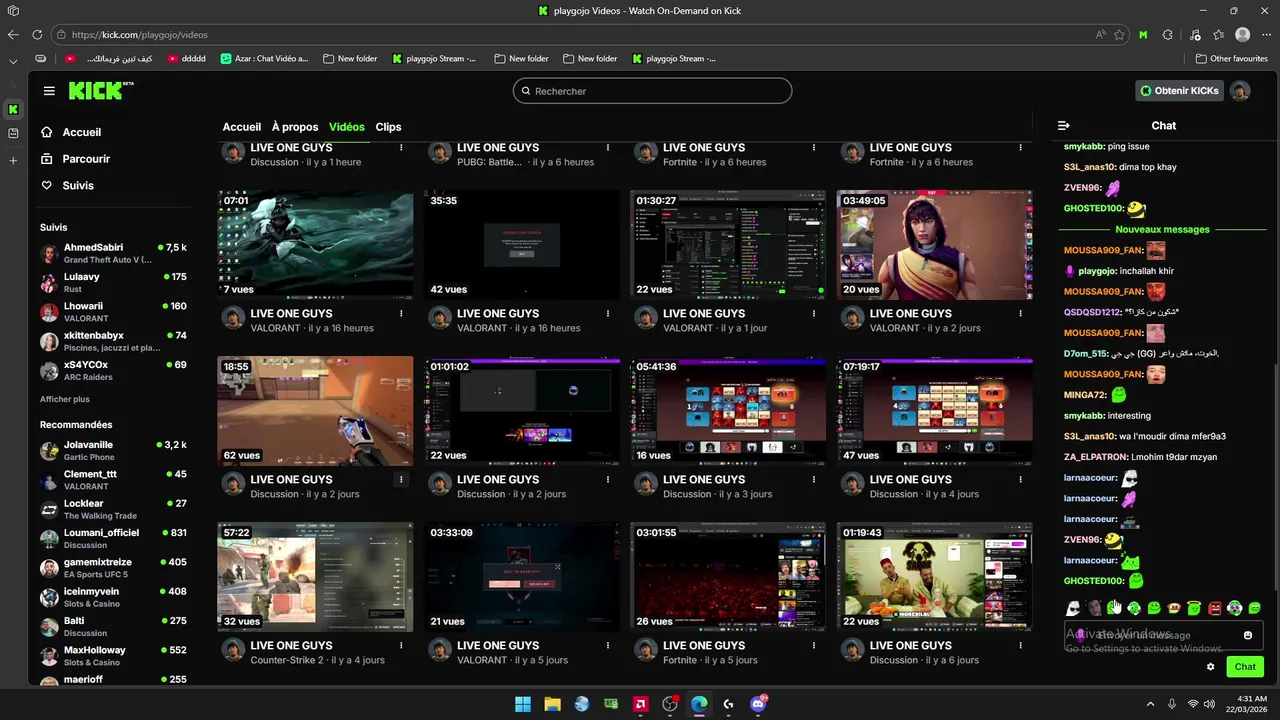Go to Suivis in sidebar
Viewport: 1280px width, 720px height.
pyautogui.click(x=78, y=185)
